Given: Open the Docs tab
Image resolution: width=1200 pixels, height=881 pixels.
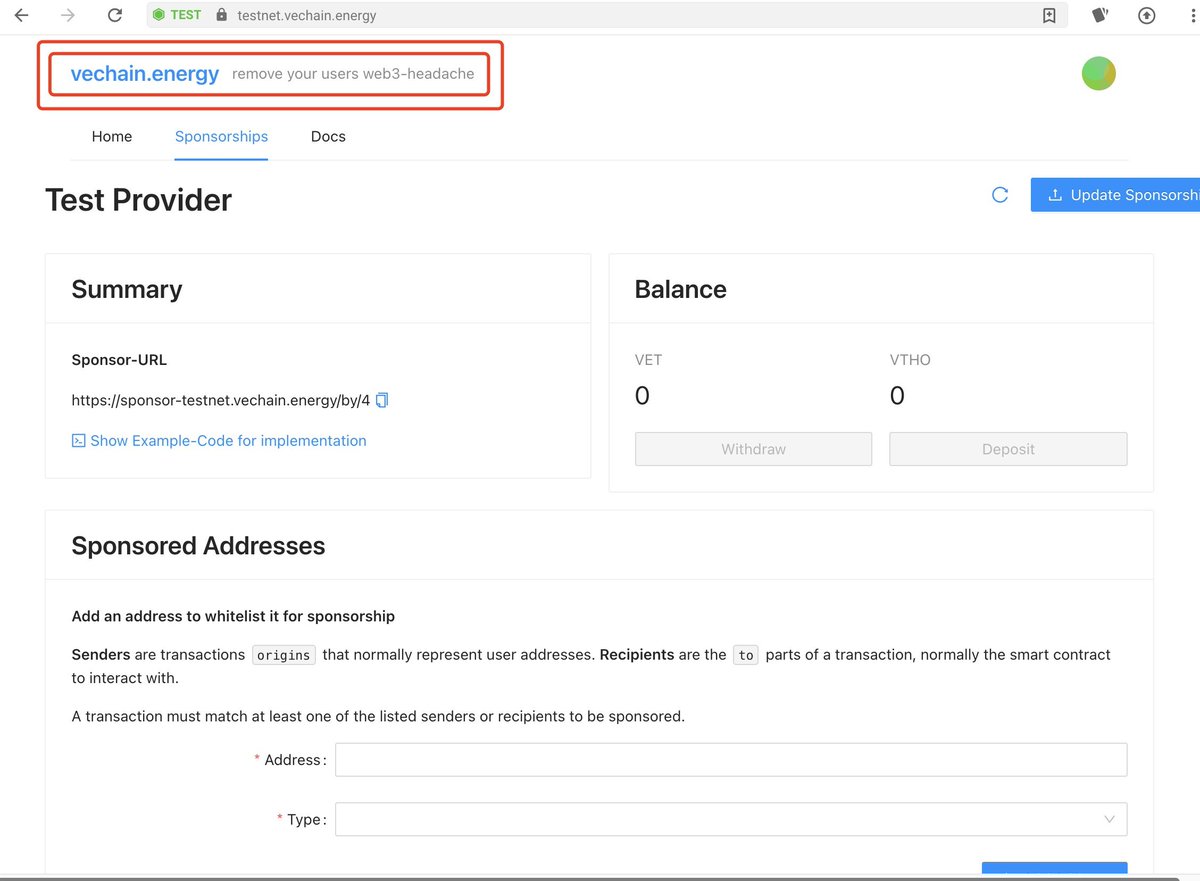Looking at the screenshot, I should 328,136.
